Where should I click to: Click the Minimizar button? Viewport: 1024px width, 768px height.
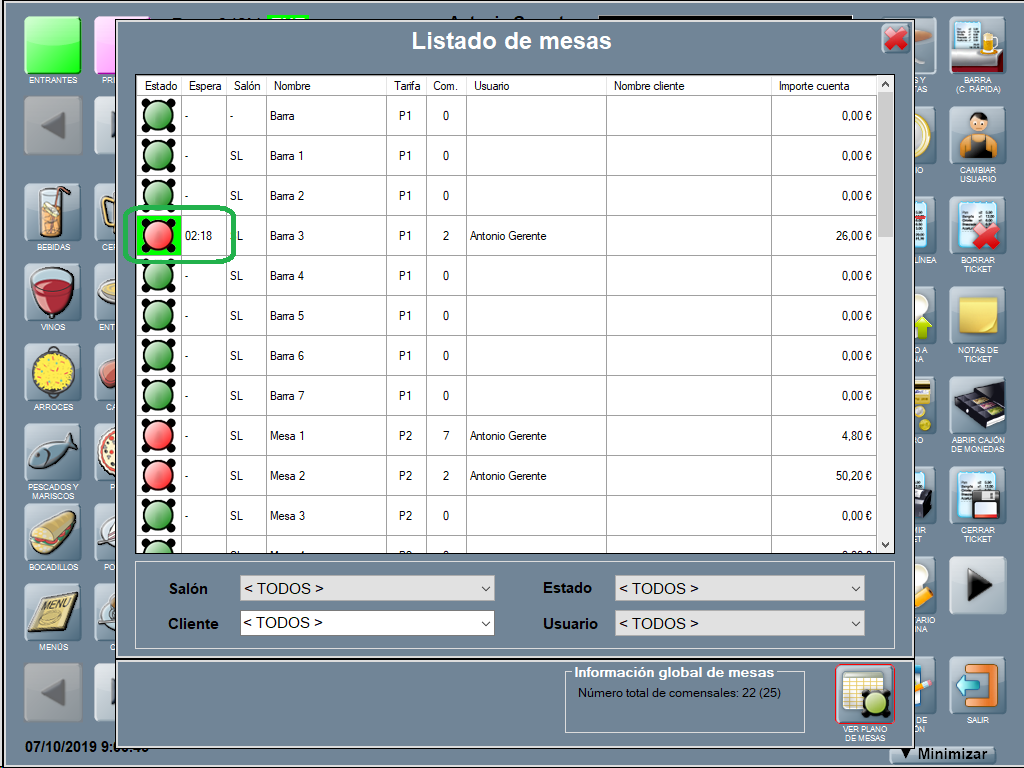pos(944,755)
